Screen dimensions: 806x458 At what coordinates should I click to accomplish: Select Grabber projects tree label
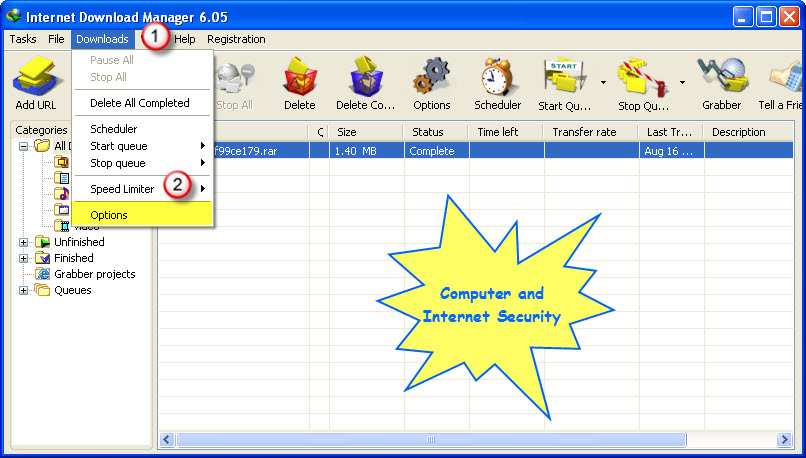click(x=95, y=274)
